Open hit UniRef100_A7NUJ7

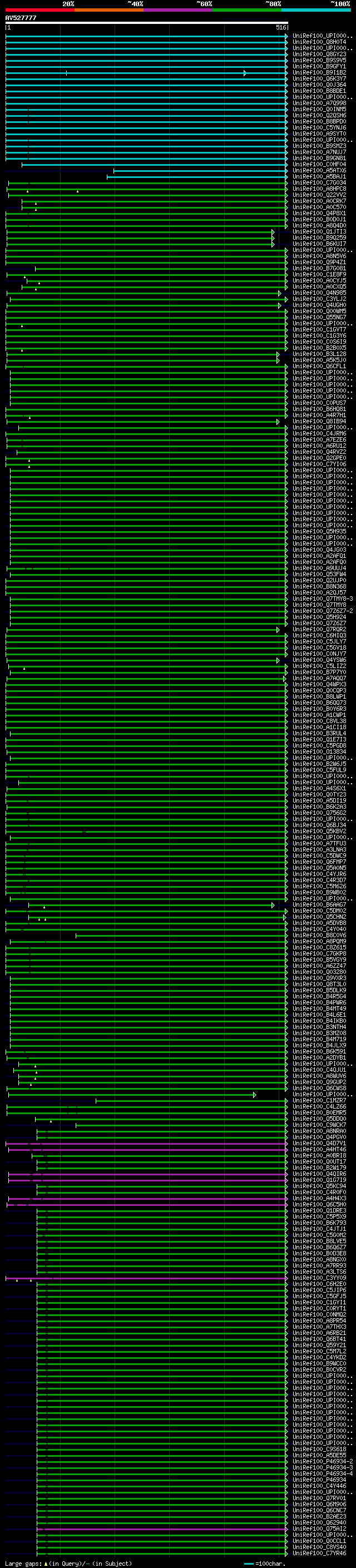coord(319,152)
